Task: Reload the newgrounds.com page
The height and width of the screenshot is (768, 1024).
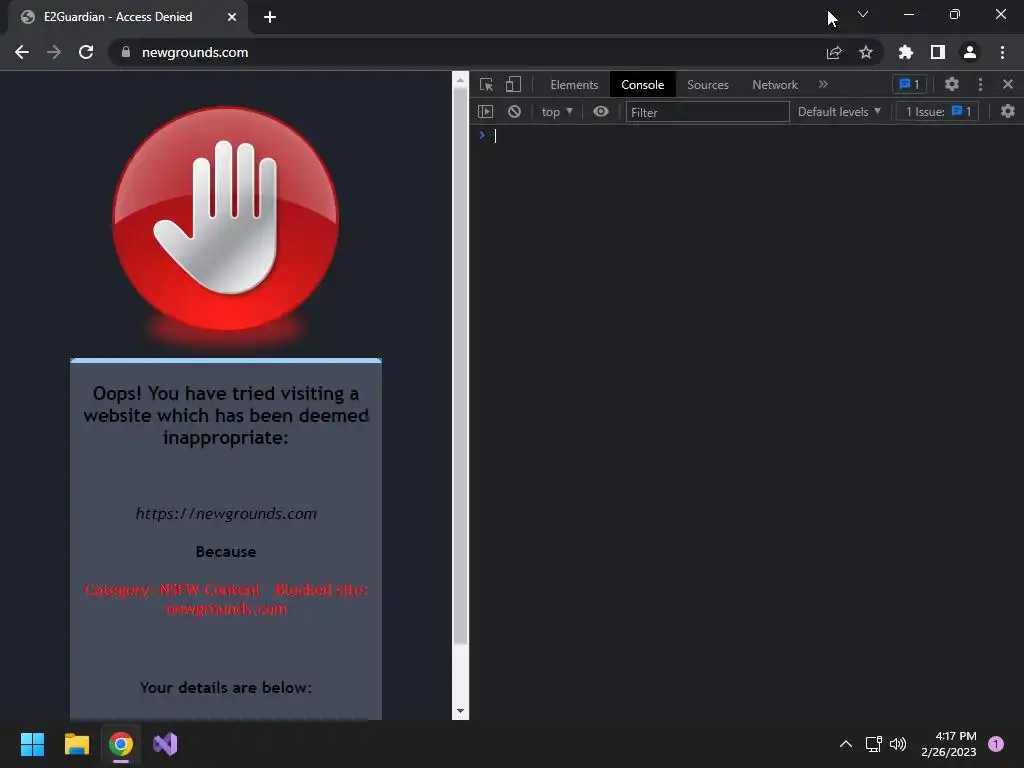Action: 86,52
